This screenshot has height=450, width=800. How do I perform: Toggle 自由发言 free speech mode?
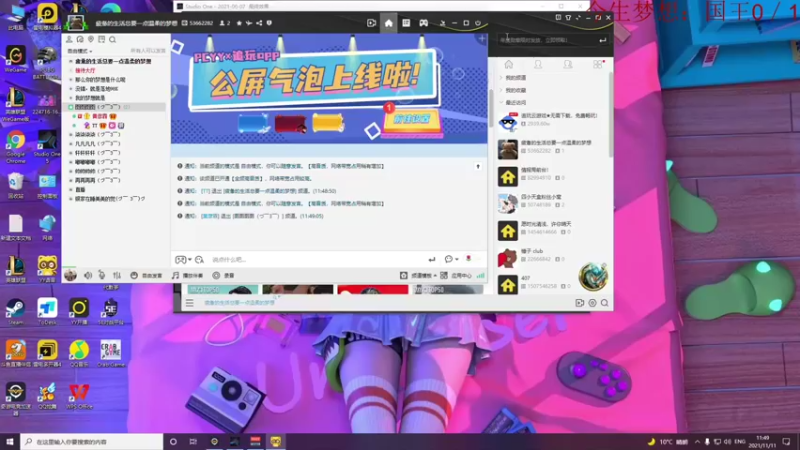pos(146,276)
